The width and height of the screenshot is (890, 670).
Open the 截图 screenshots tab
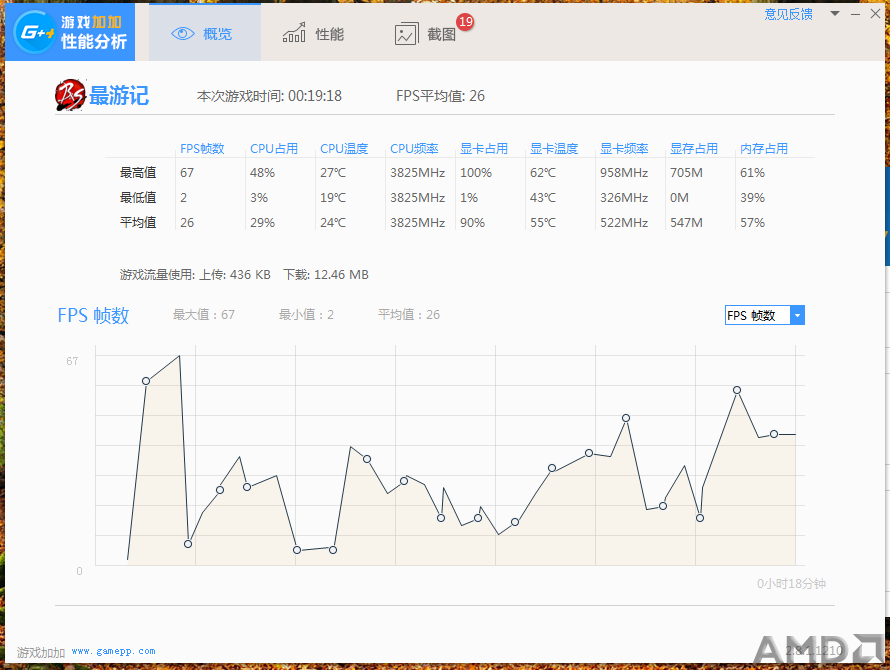click(426, 34)
